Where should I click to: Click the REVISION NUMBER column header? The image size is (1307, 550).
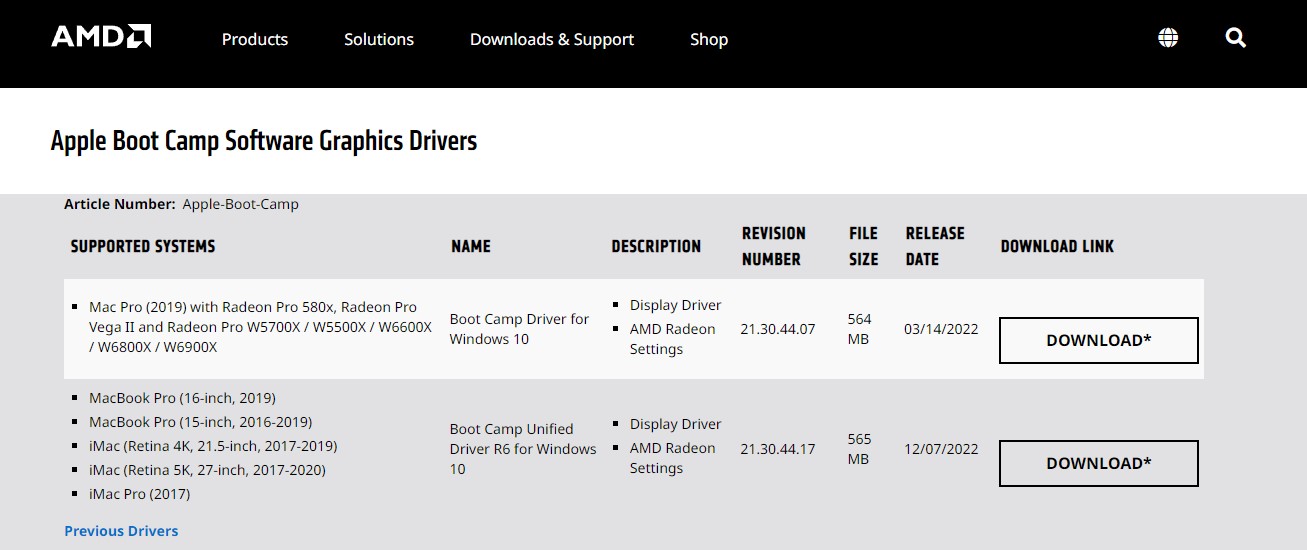pos(773,246)
